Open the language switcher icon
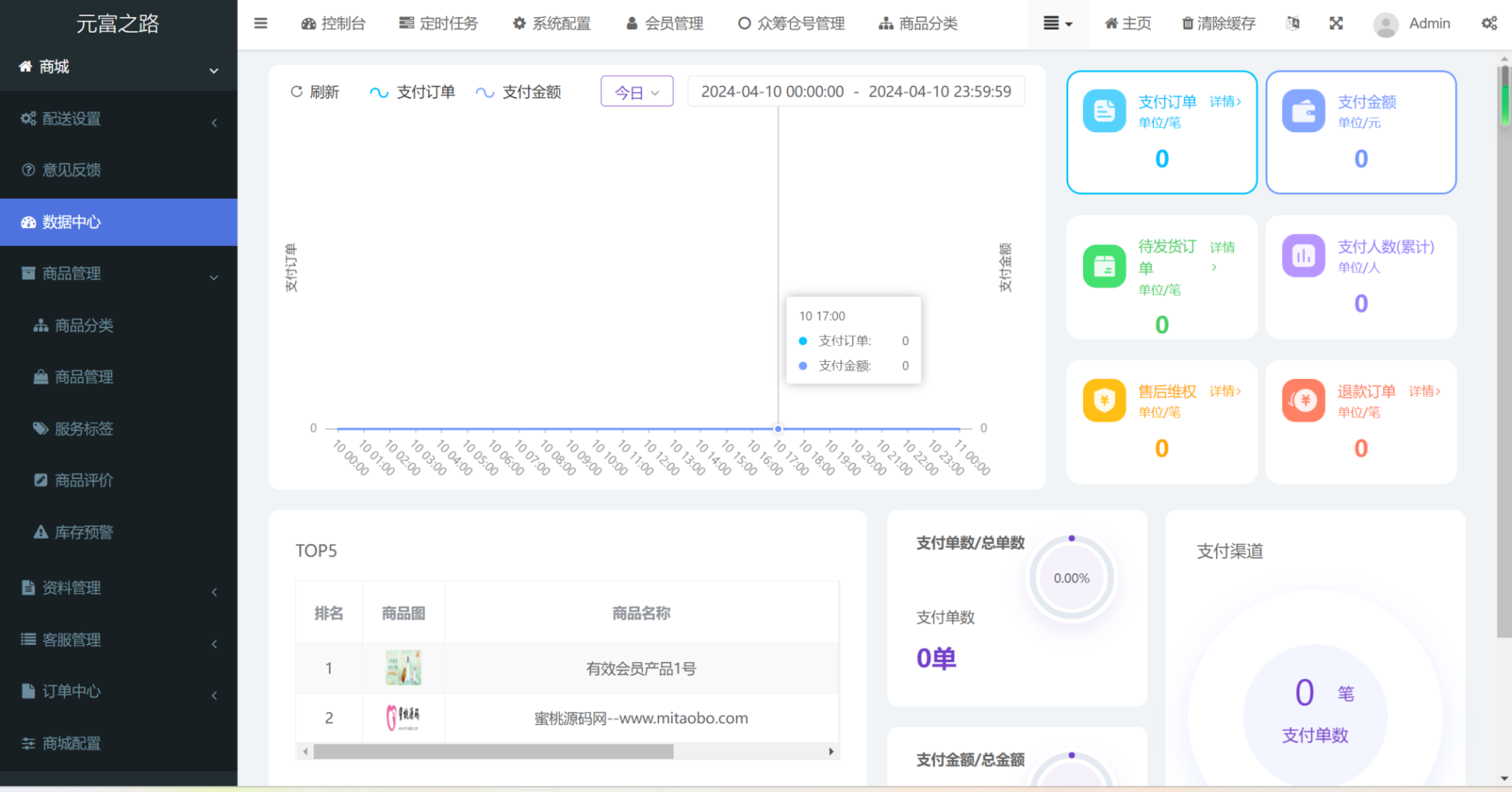Image resolution: width=1512 pixels, height=792 pixels. pos(1293,23)
